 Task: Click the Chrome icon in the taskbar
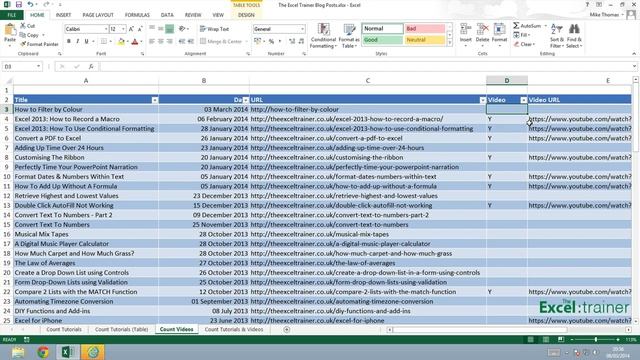43,352
